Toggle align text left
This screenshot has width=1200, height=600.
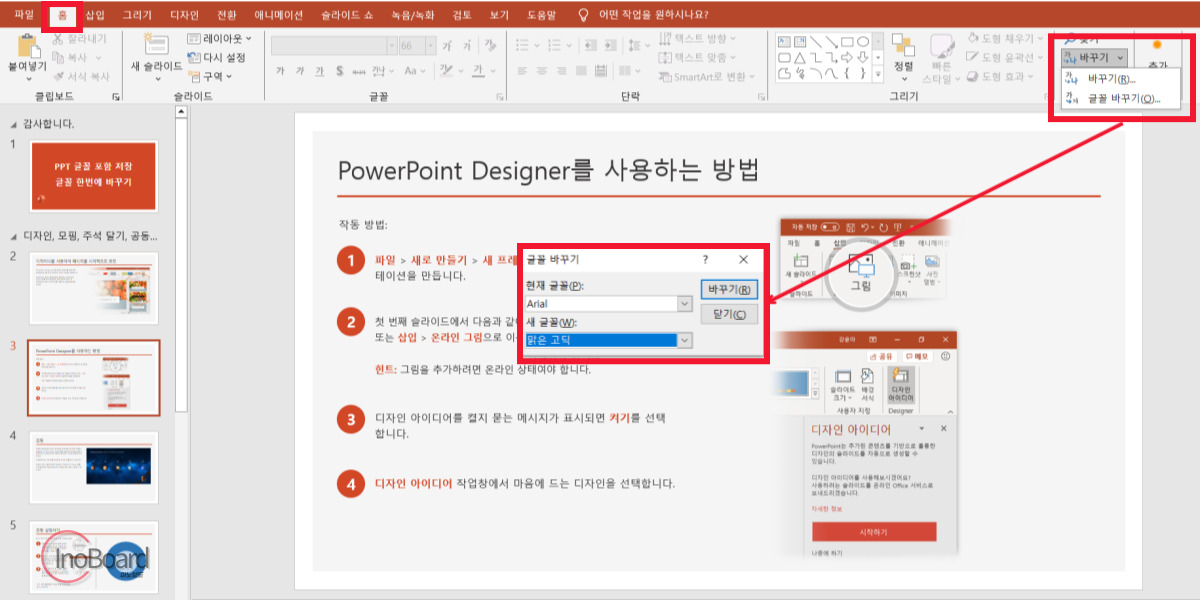[521, 72]
